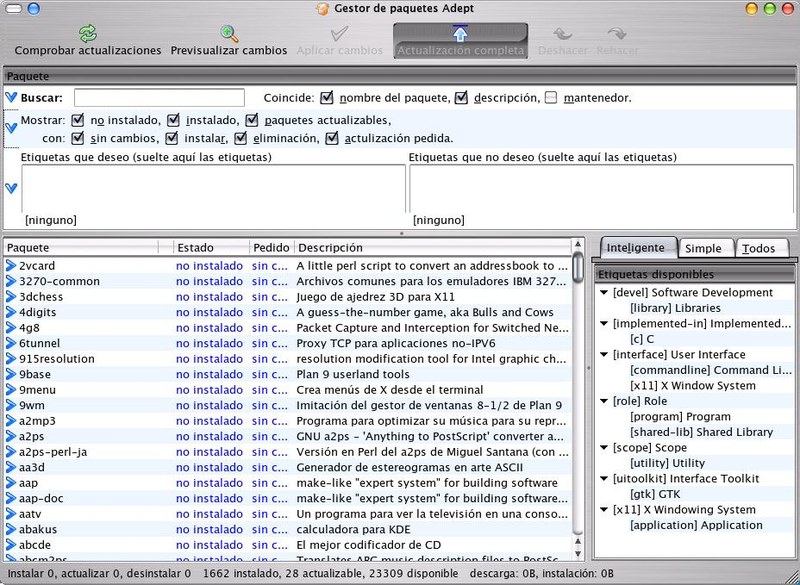The height and width of the screenshot is (585, 800).
Task: Sort by the Pedido column header
Action: pos(272,248)
